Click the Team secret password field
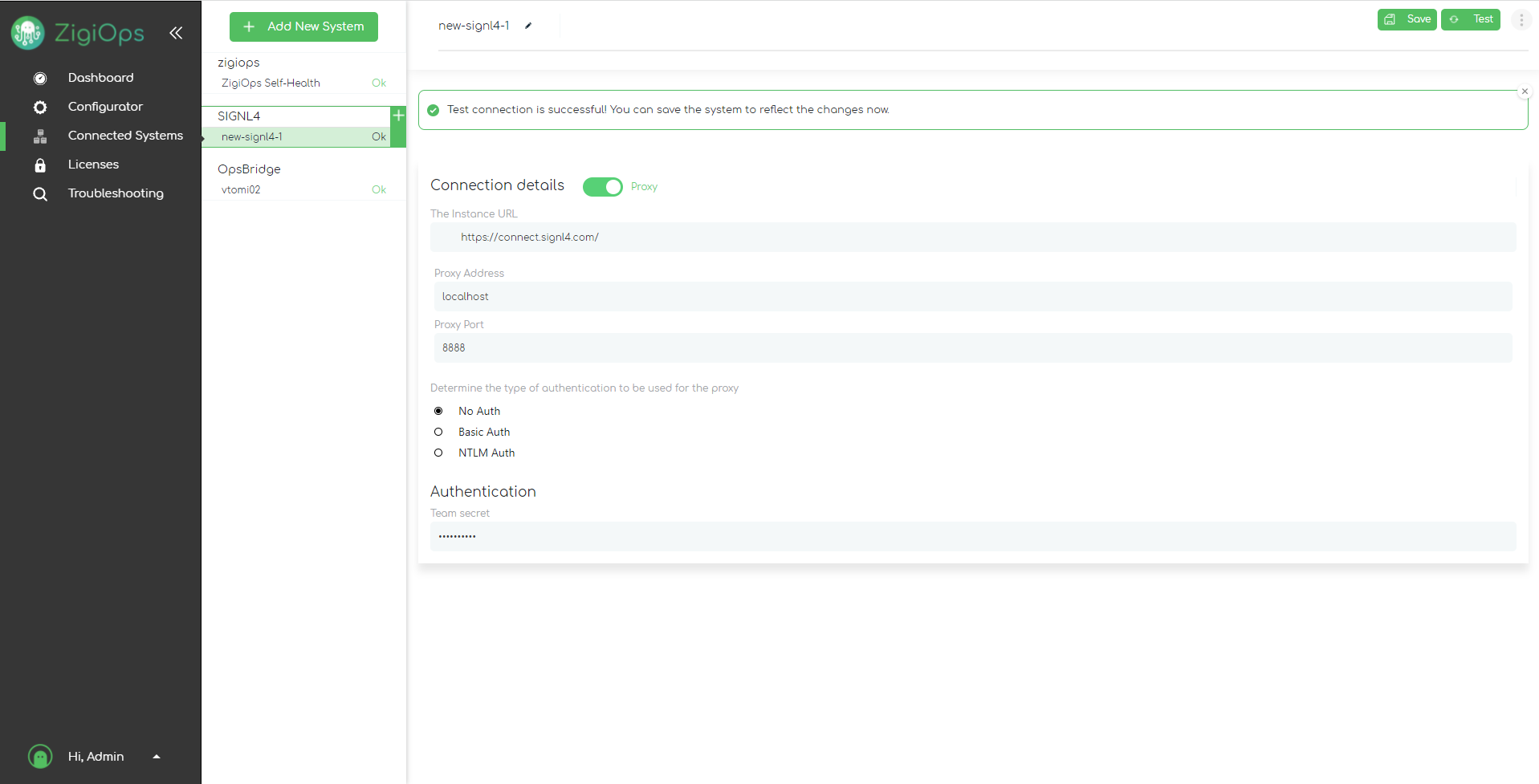The height and width of the screenshot is (784, 1539). (973, 536)
